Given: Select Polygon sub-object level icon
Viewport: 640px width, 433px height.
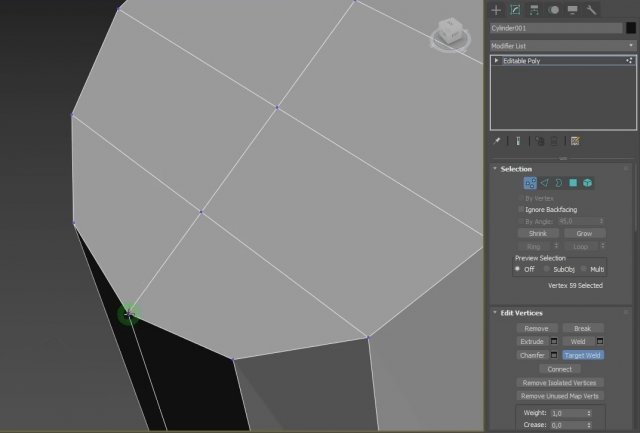Looking at the screenshot, I should (x=574, y=183).
